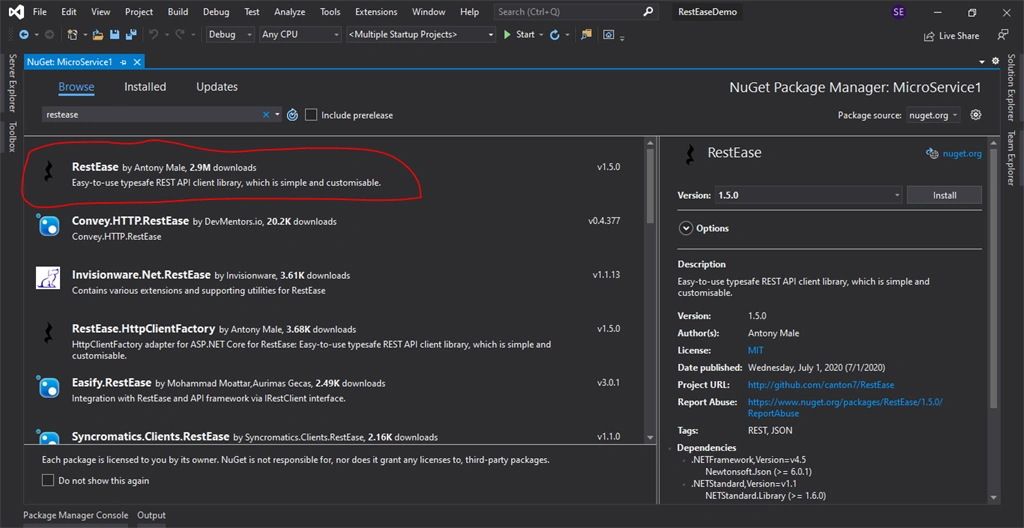The height and width of the screenshot is (528, 1024).
Task: Select the Browse tab
Action: tap(76, 87)
